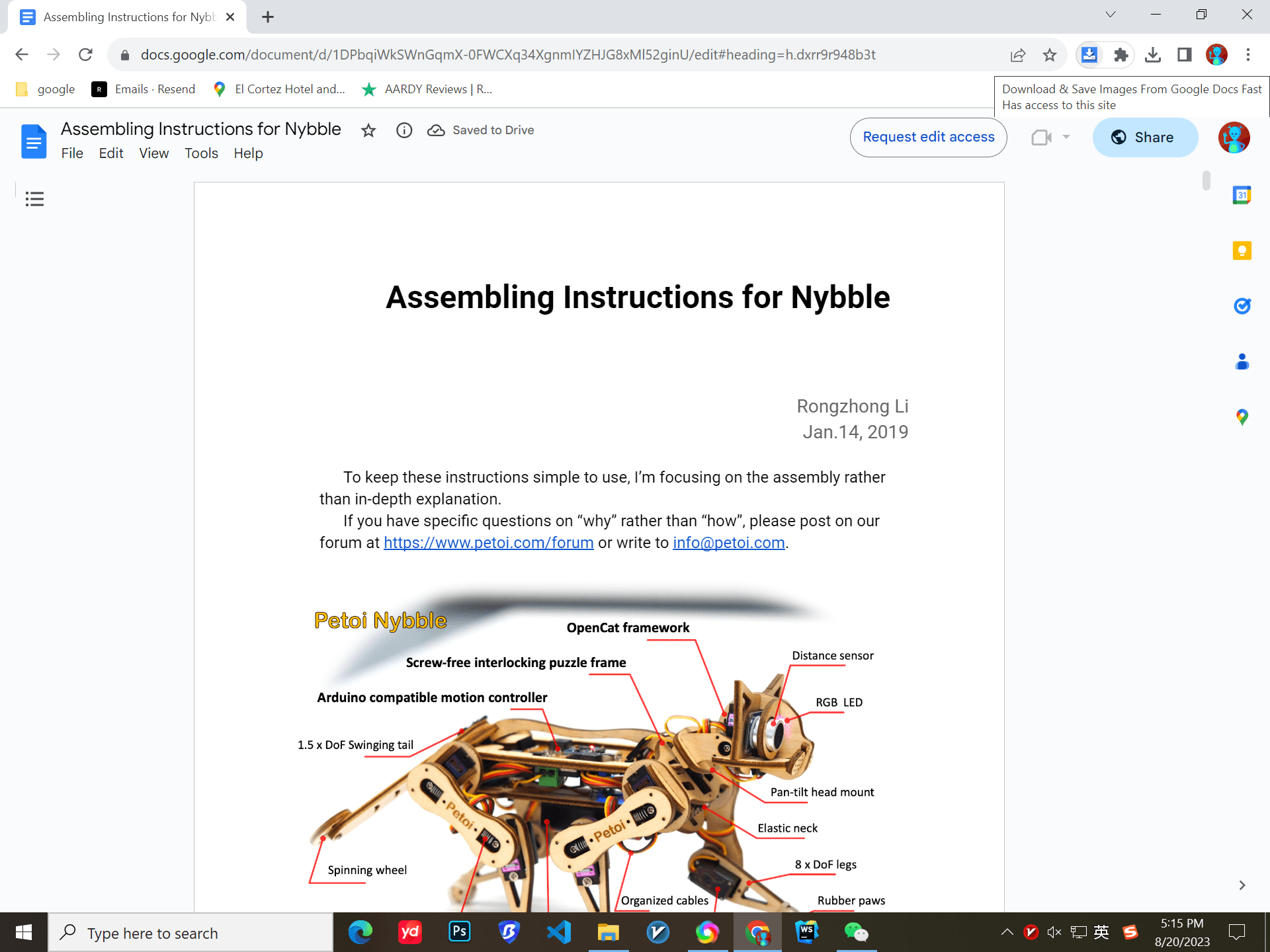
Task: Go forward to the next page
Action: [x=54, y=55]
